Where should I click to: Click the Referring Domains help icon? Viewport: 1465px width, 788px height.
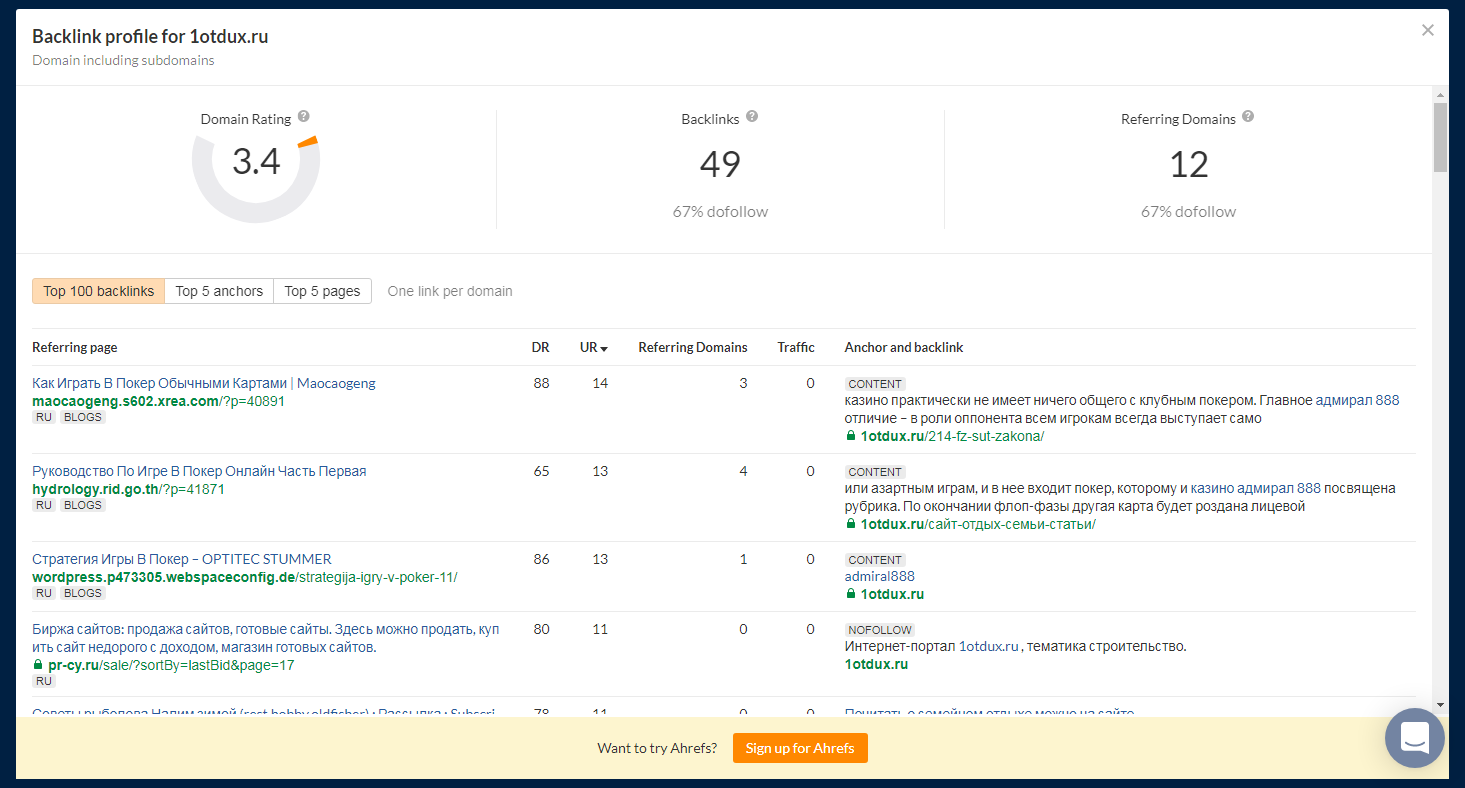click(1248, 117)
